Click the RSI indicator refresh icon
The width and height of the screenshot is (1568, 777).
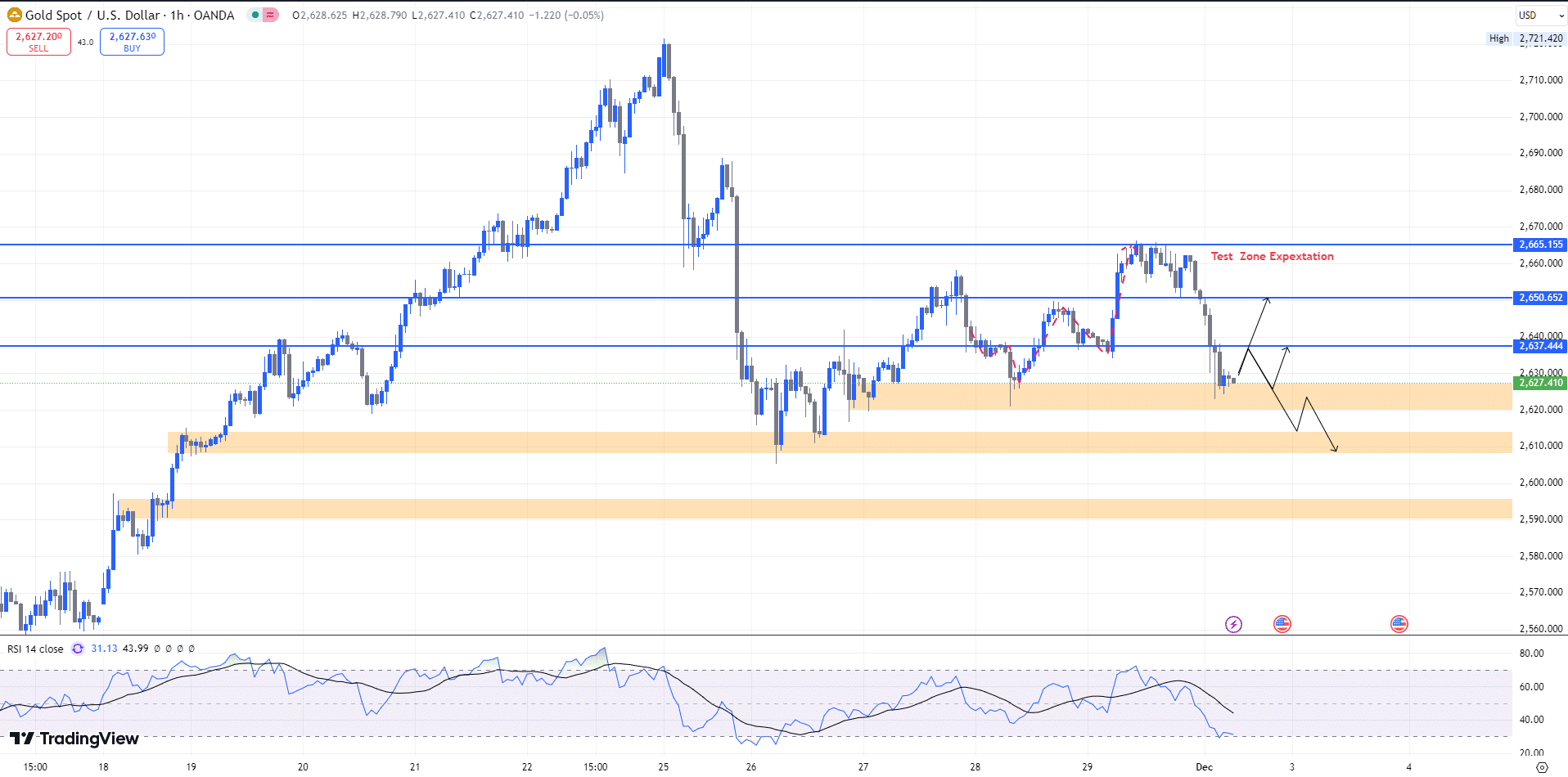point(77,649)
